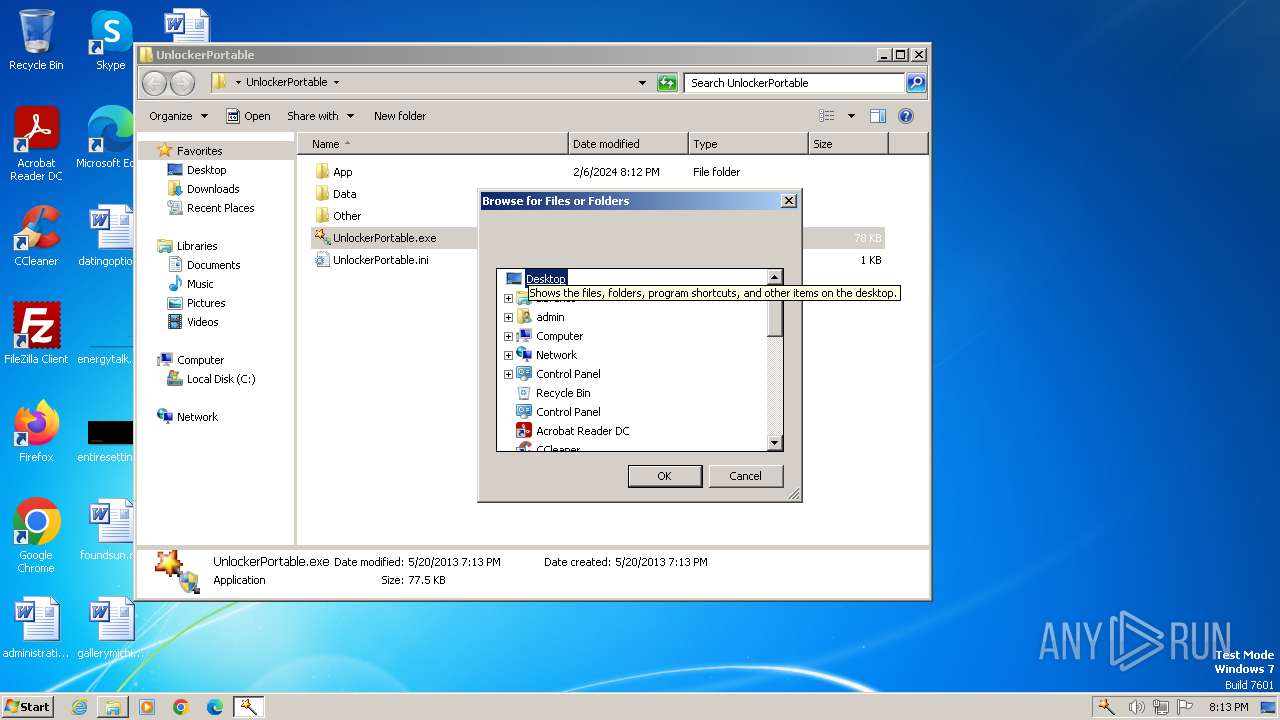This screenshot has height=720, width=1280.
Task: Click the volume icon in system tray
Action: point(1137,707)
